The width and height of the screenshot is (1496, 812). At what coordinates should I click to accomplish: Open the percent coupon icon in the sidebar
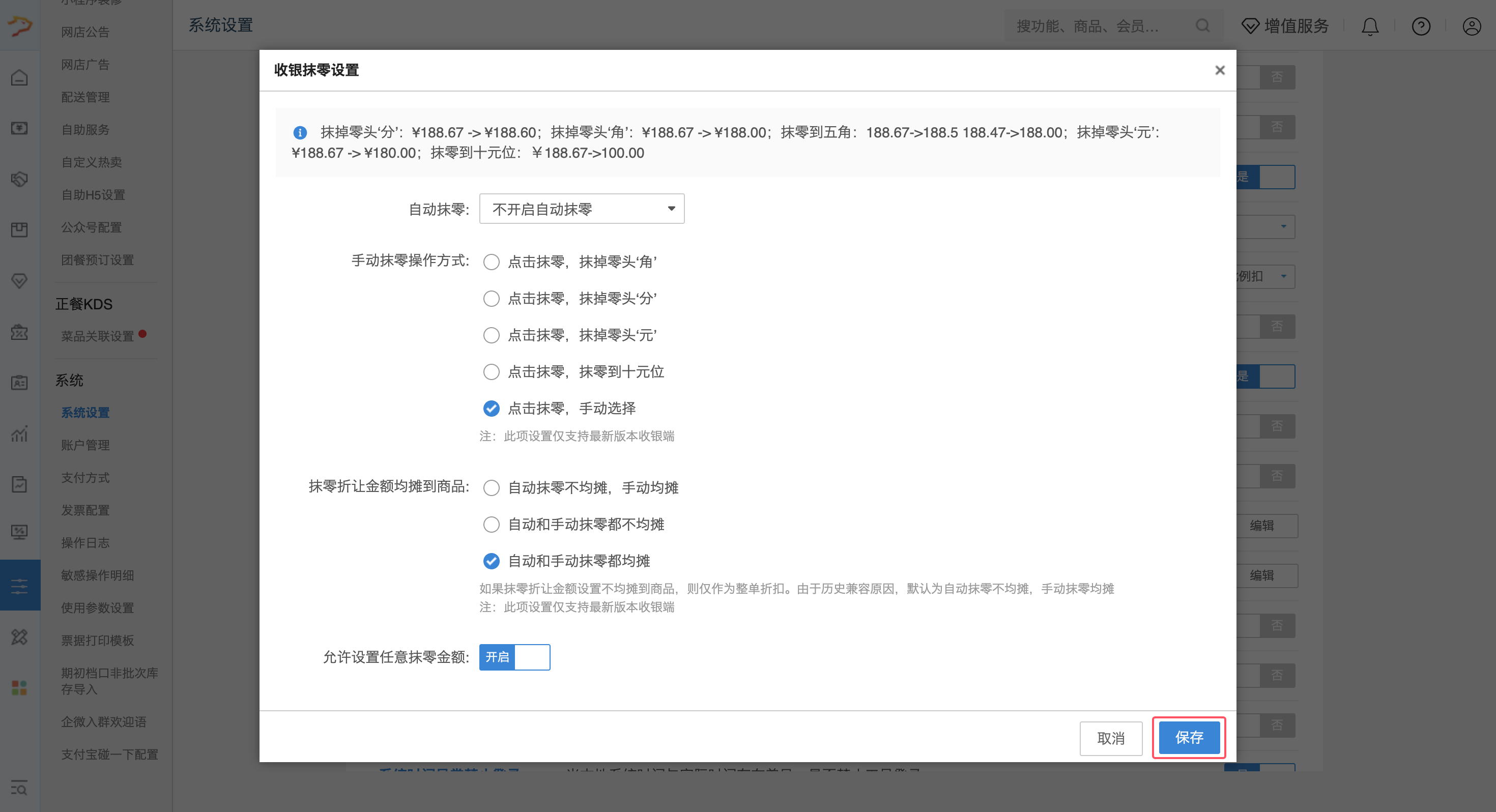pos(19,332)
